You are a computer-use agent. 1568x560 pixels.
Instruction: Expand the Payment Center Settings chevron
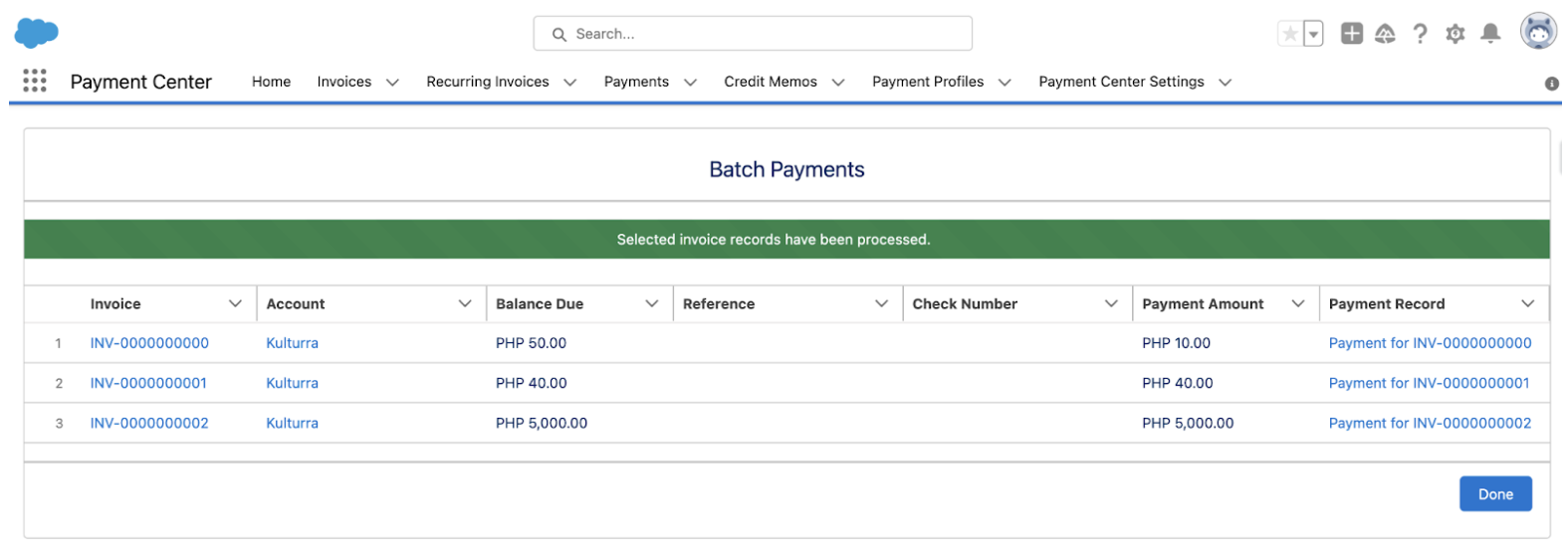coord(1225,83)
